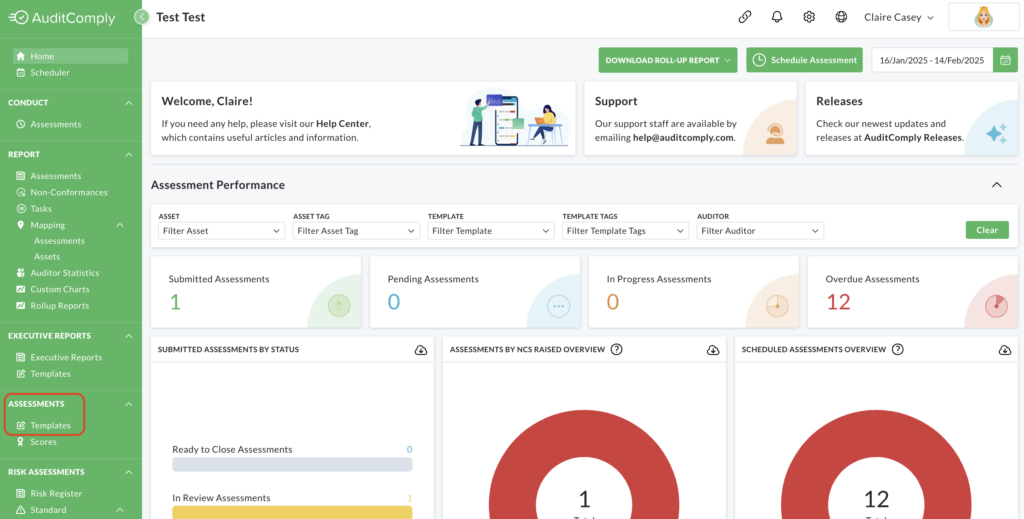
Task: Download the Submitted Assessments by Status chart
Action: [x=421, y=350]
